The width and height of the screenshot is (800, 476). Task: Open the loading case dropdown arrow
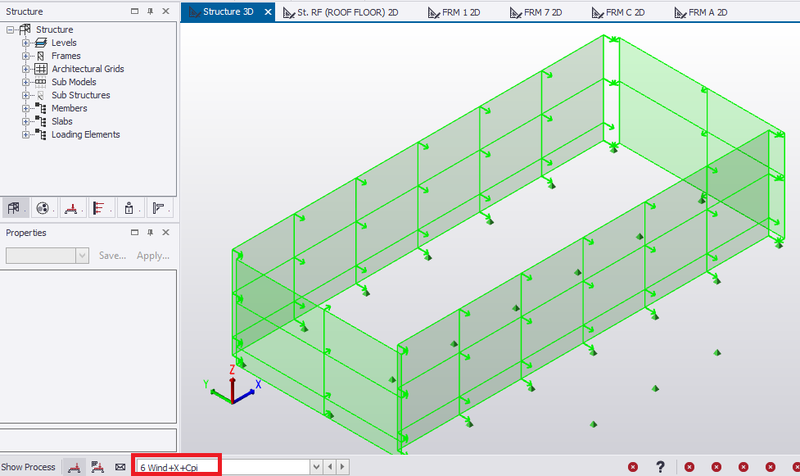316,467
